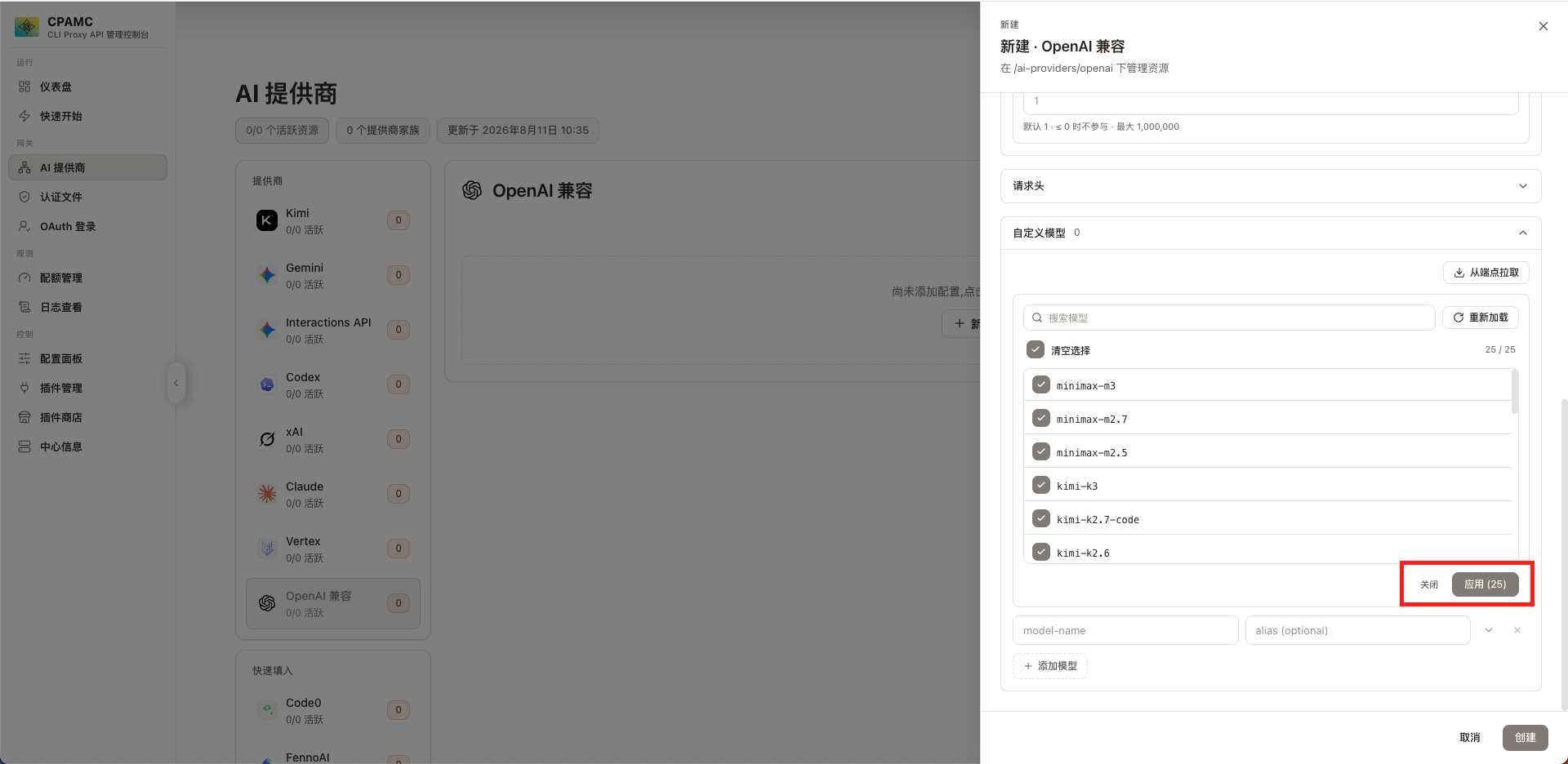Click the 插件管理 plug icon
The height and width of the screenshot is (764, 1568).
click(x=24, y=388)
